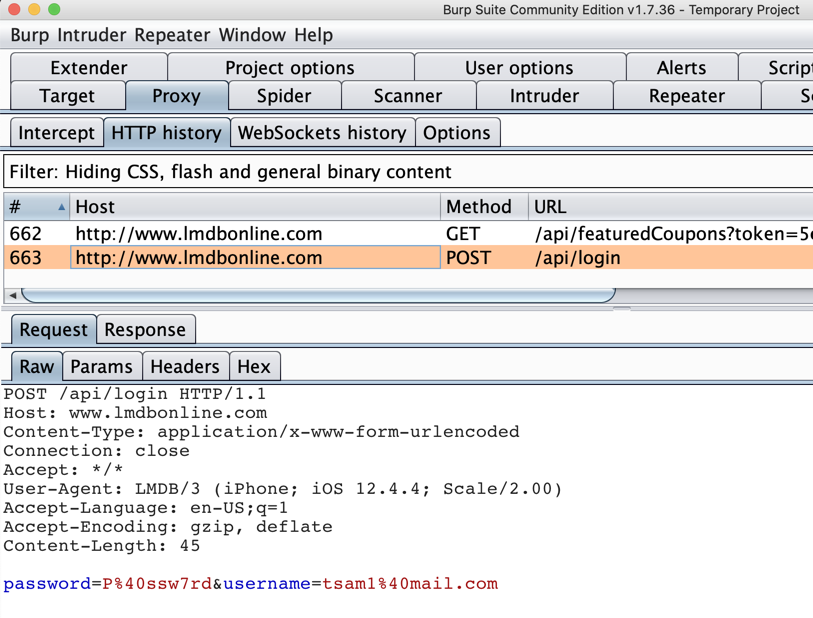The width and height of the screenshot is (813, 618).
Task: Select the Raw view tab
Action: 37,367
